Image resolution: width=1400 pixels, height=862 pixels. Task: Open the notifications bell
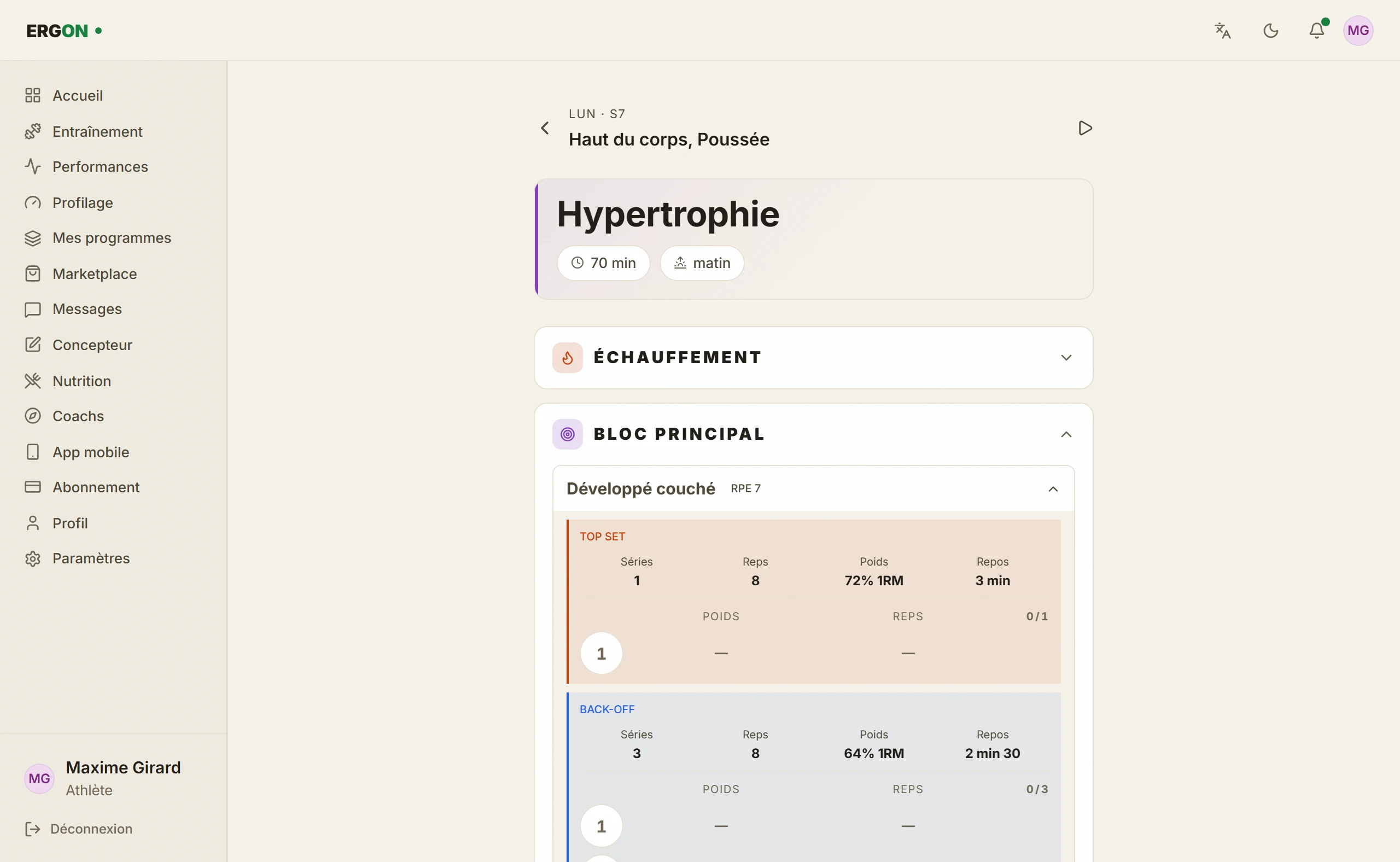point(1317,30)
